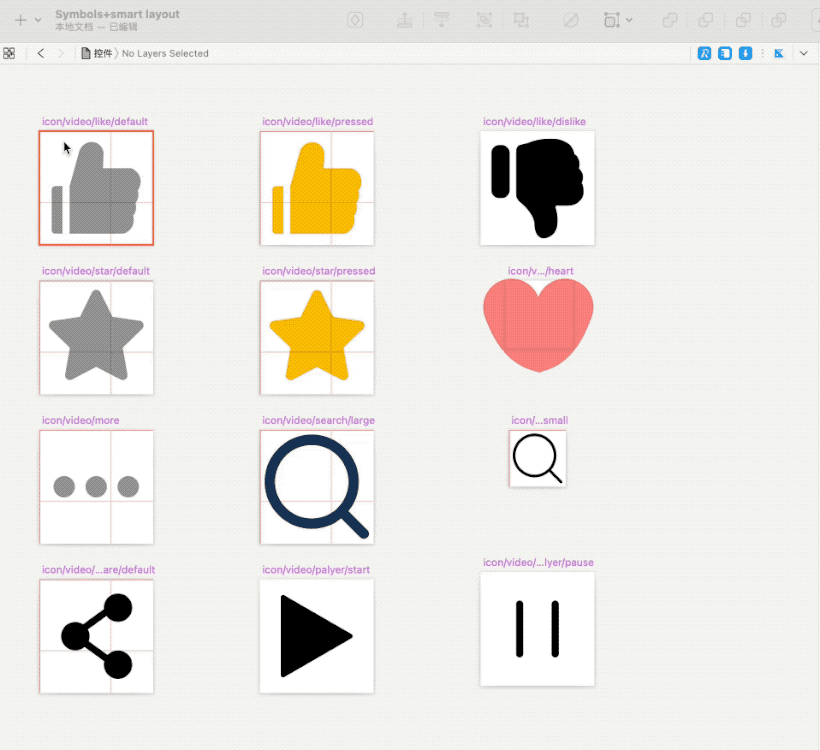The height and width of the screenshot is (750, 820).
Task: Click the blue download arrow plugin icon
Action: pyautogui.click(x=745, y=53)
